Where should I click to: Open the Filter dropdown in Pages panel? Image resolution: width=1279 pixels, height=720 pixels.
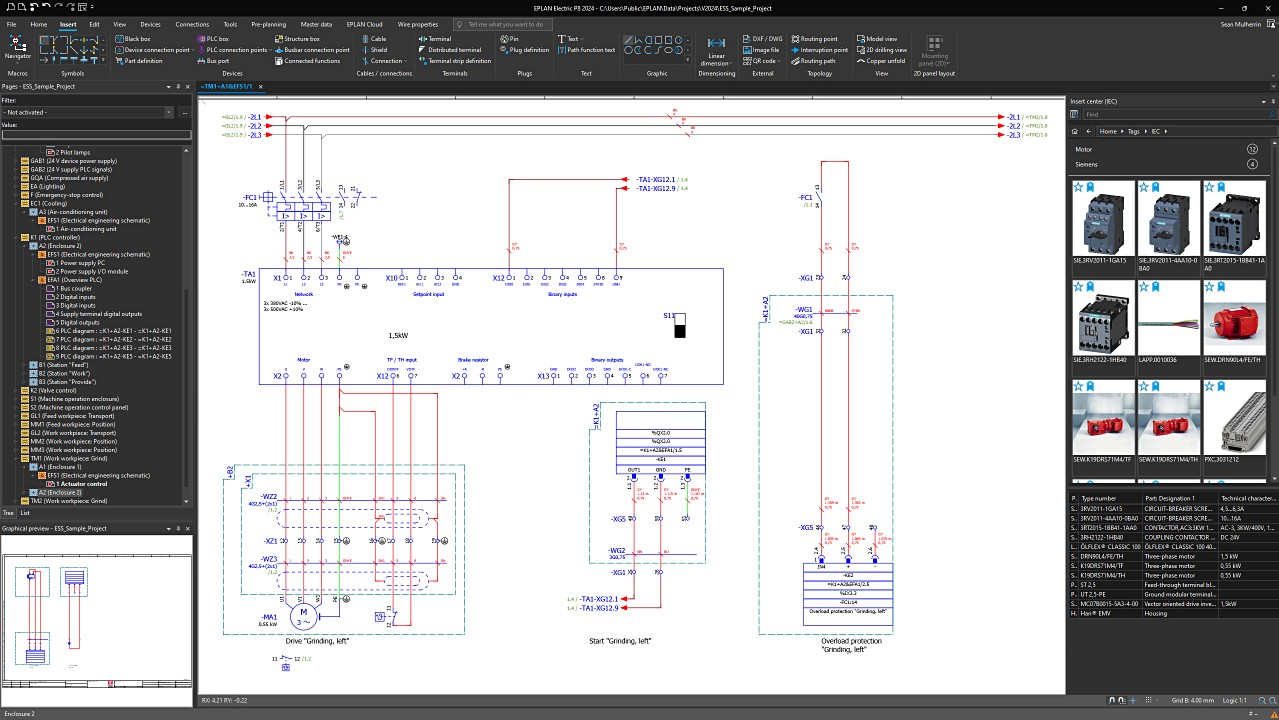click(170, 112)
